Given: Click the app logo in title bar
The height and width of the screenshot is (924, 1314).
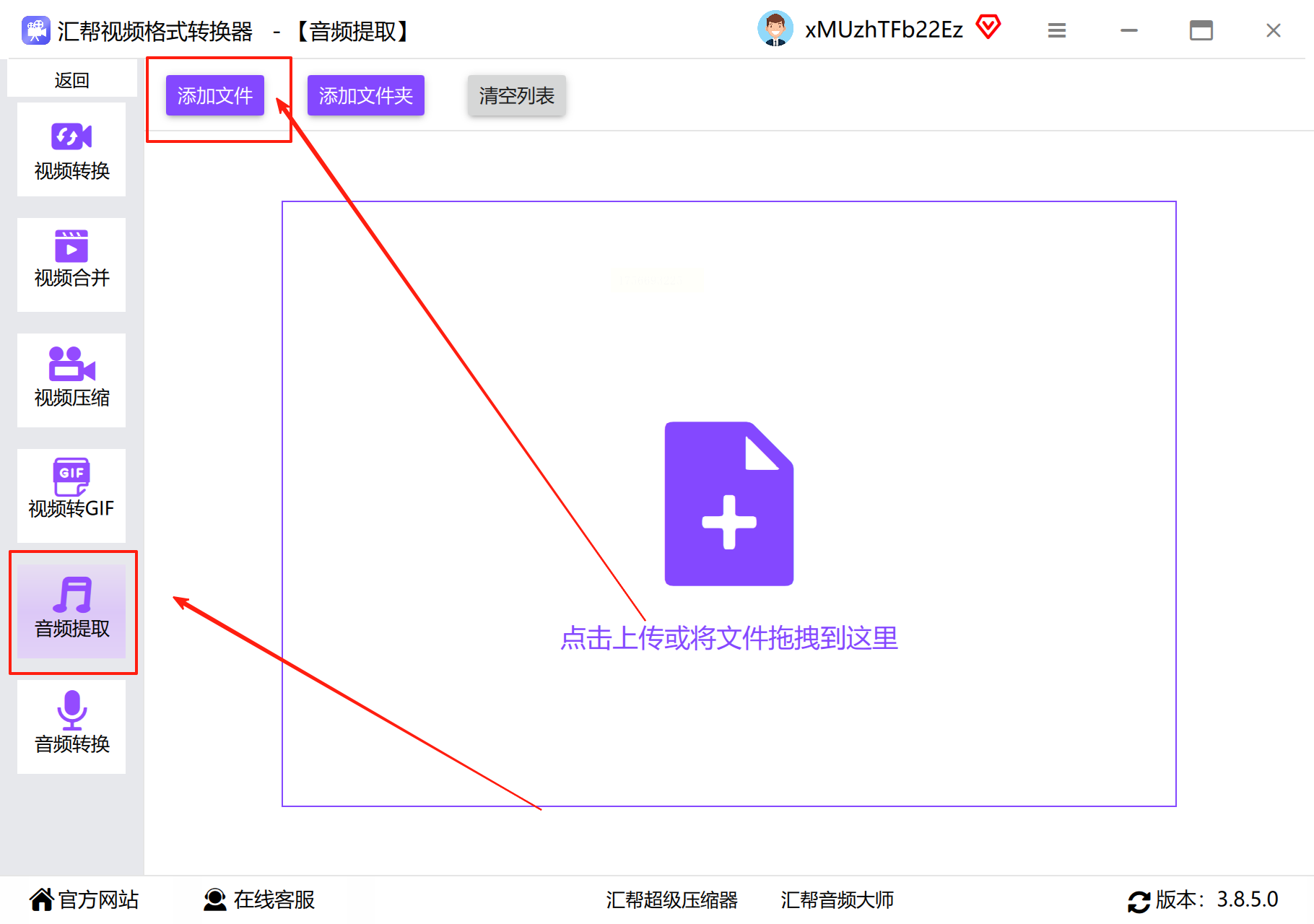Looking at the screenshot, I should tap(35, 31).
